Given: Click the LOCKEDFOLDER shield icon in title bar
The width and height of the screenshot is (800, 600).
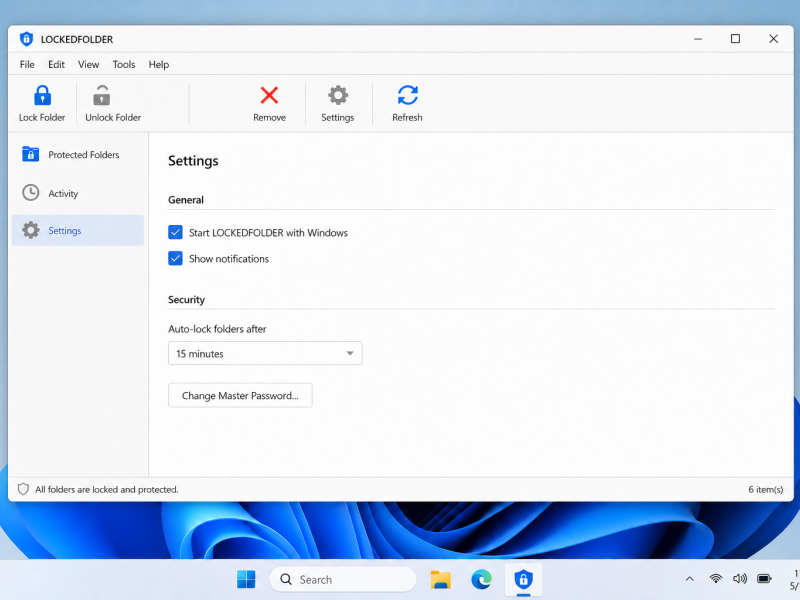Looking at the screenshot, I should point(26,39).
